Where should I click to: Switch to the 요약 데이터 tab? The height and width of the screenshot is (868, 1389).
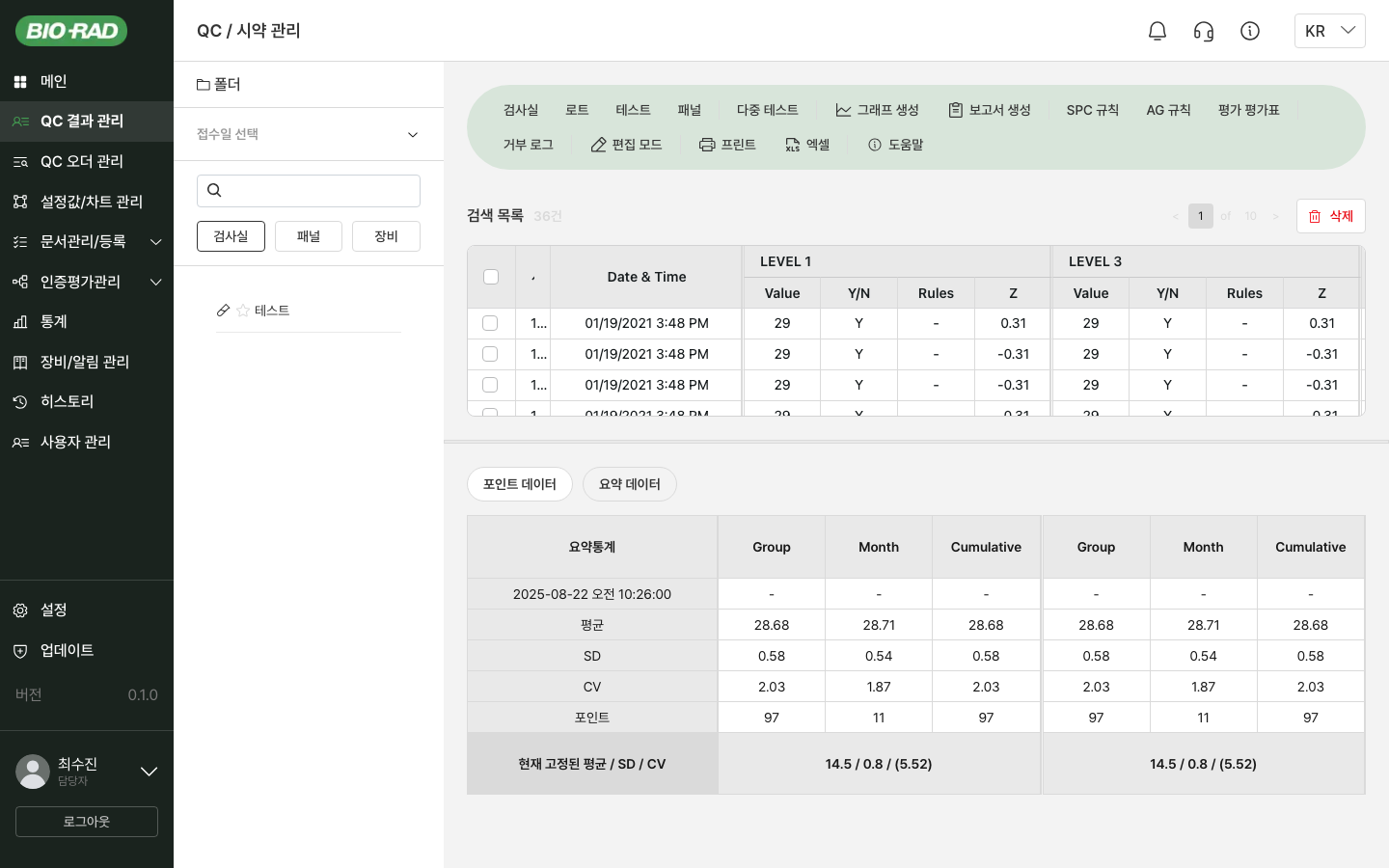pyautogui.click(x=629, y=484)
